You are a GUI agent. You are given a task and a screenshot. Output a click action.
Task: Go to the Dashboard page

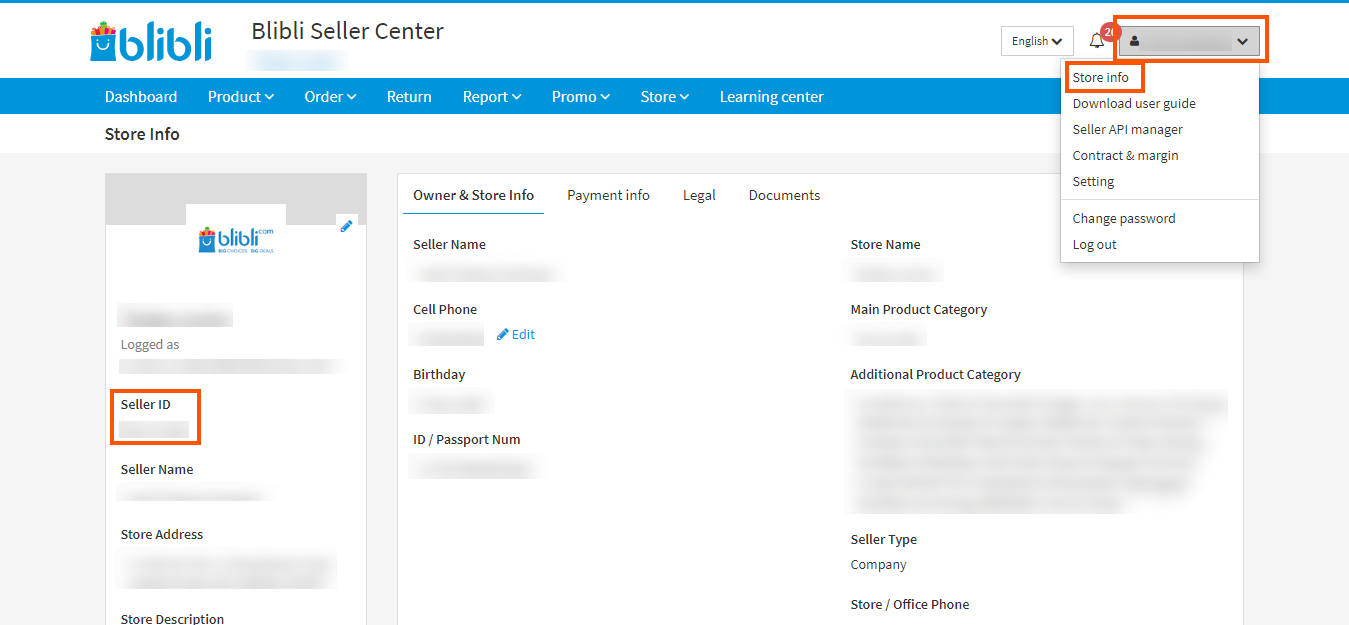(141, 97)
